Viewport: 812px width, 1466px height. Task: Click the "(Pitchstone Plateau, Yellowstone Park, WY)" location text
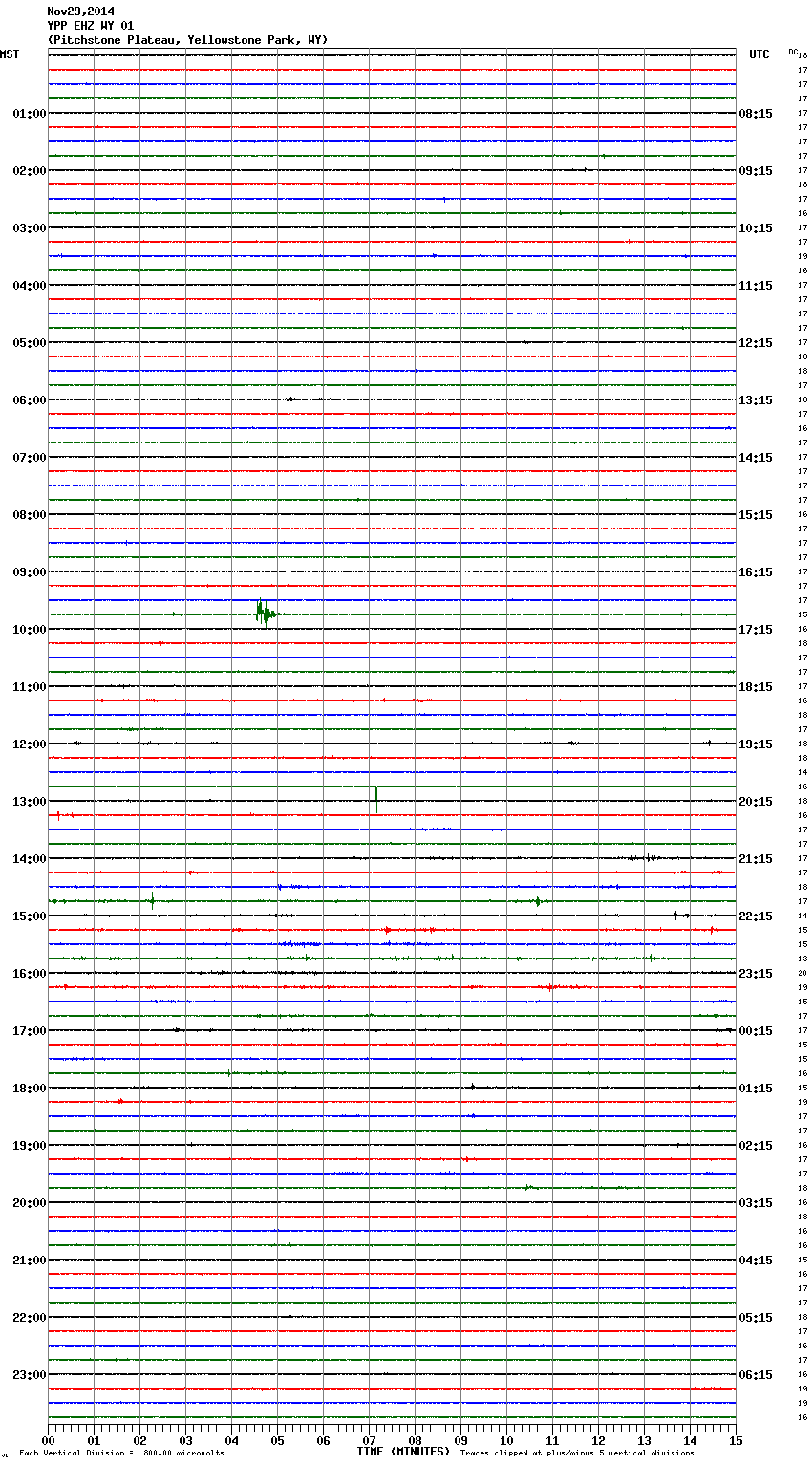click(x=187, y=40)
